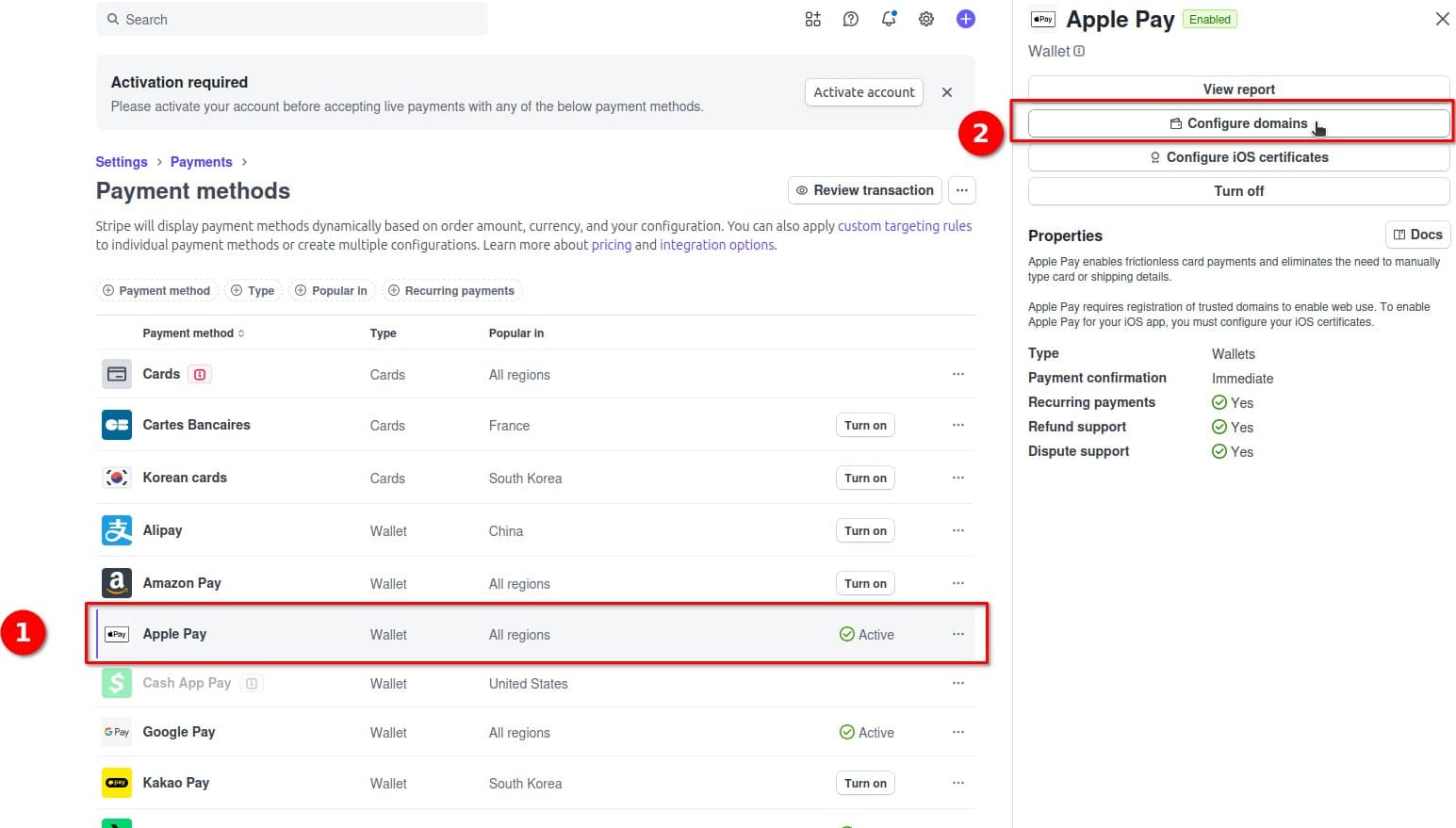Open the Docs button in Properties
The width and height of the screenshot is (1456, 828).
[1417, 235]
